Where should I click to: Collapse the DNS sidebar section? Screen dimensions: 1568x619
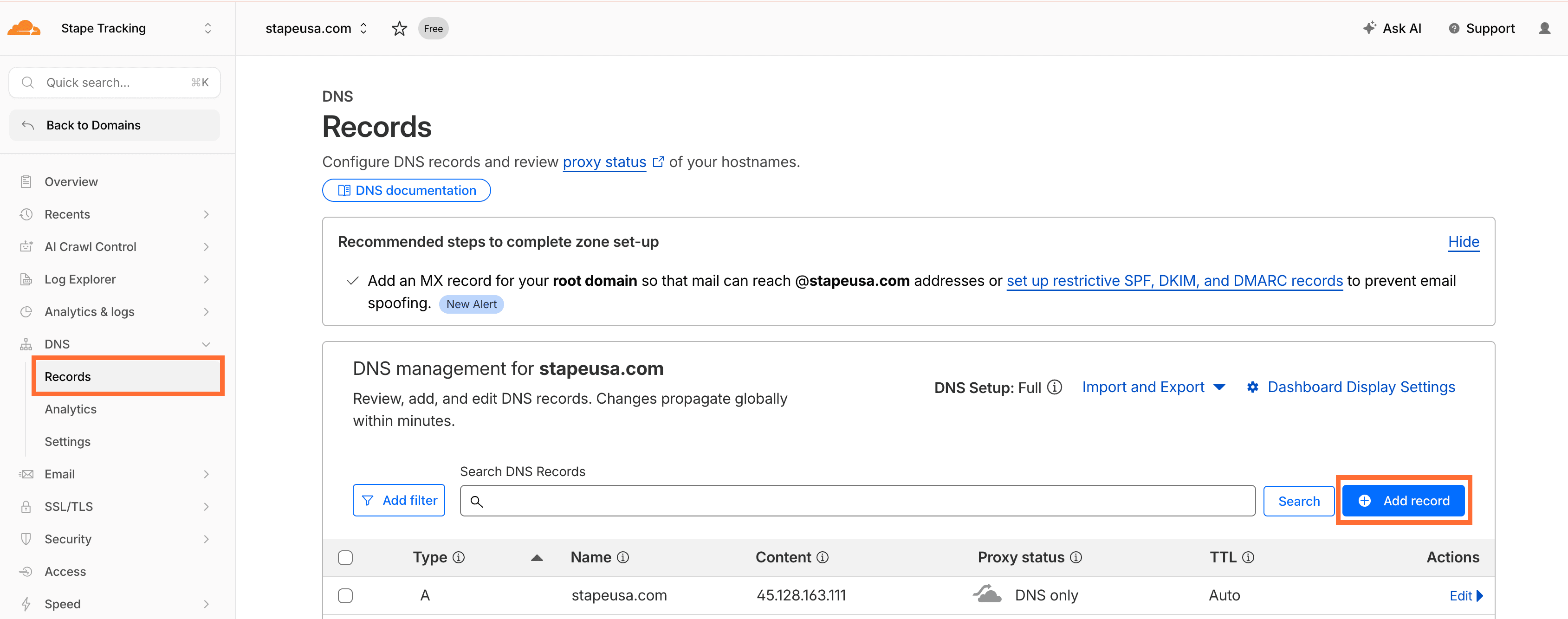click(206, 344)
